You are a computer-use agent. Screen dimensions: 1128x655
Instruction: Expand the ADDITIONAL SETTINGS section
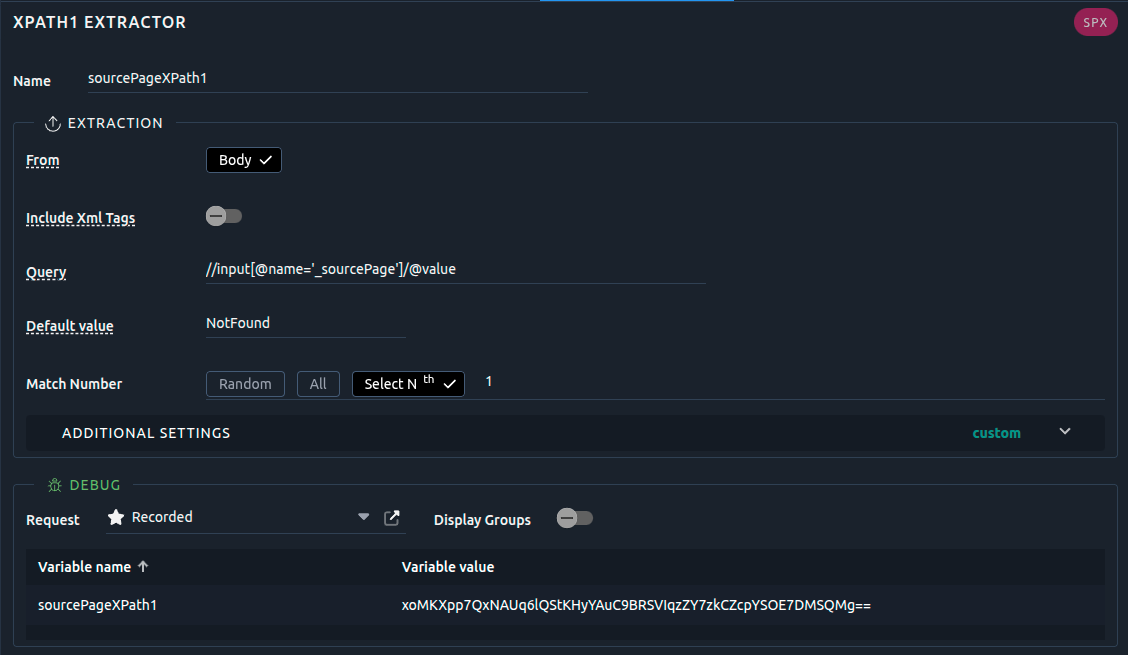(x=1064, y=432)
